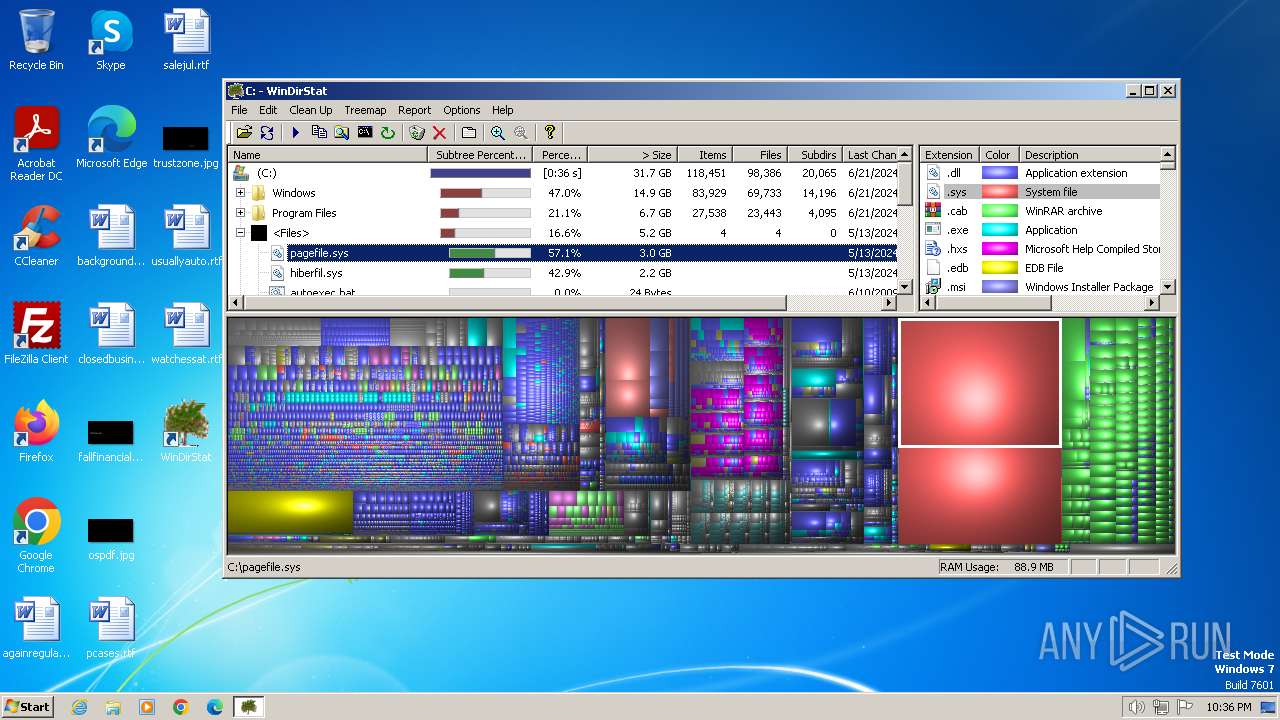Select the Microsoft Edge desktop shortcut
Viewport: 1280px width, 720px height.
[111, 138]
